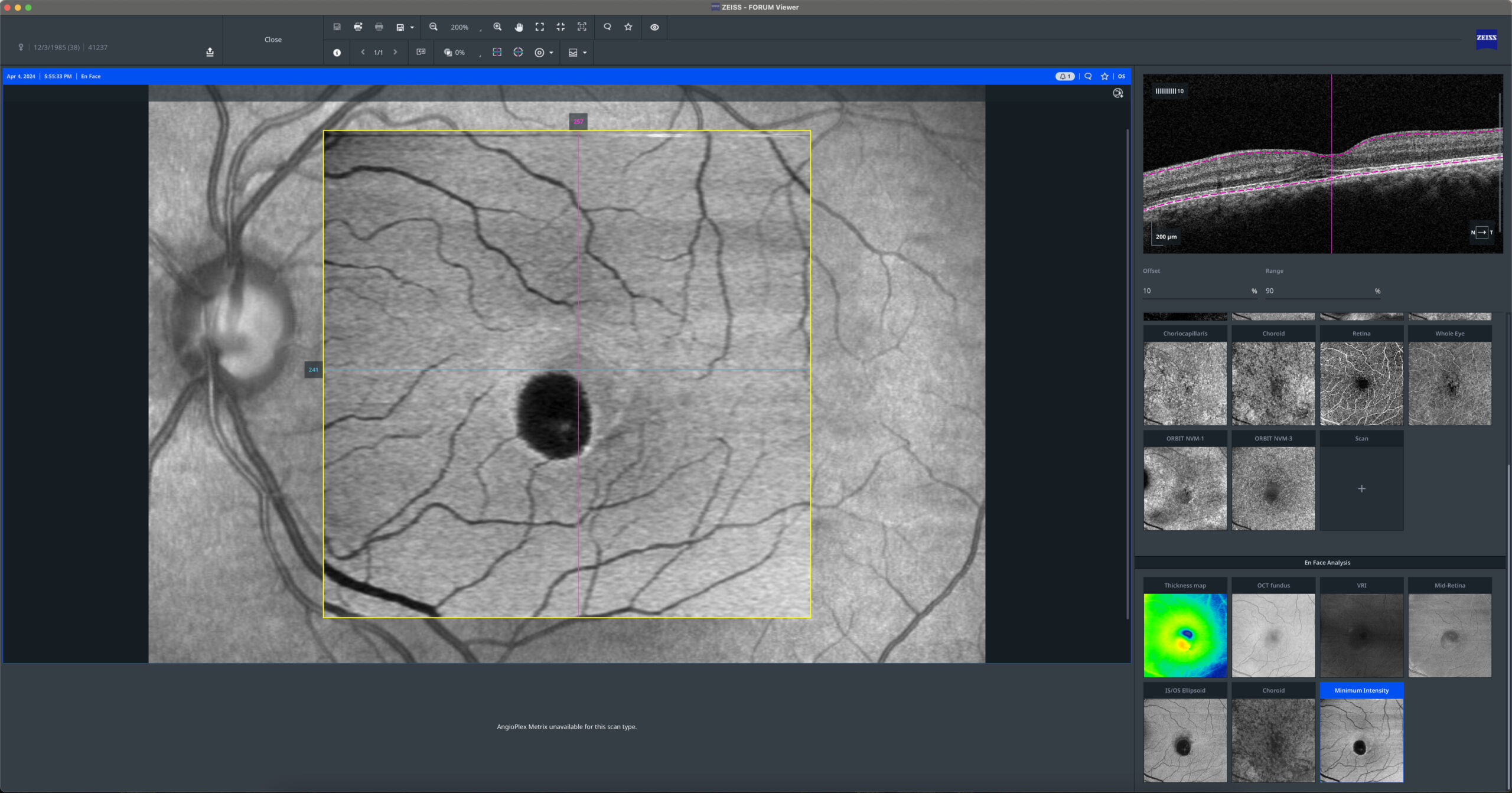The height and width of the screenshot is (793, 1512).
Task: Open comments via toolbar speech bubble
Action: (x=607, y=27)
